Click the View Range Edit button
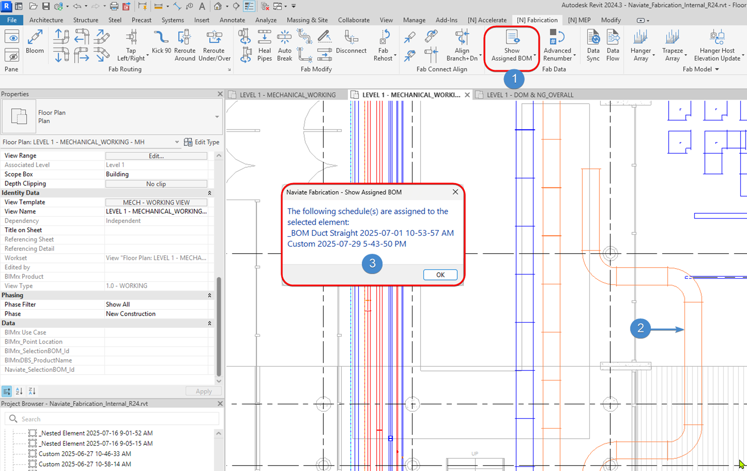Image resolution: width=747 pixels, height=471 pixels. 156,156
